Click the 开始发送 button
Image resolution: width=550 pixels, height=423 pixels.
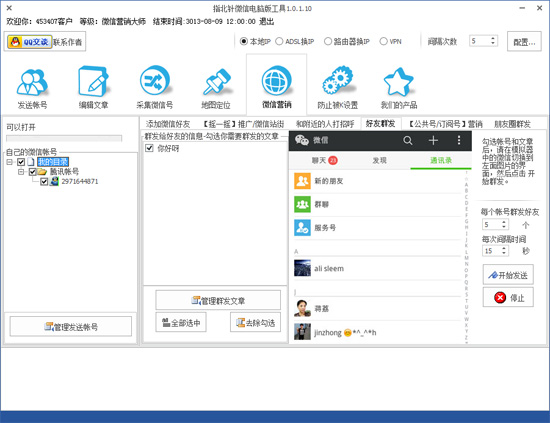(x=508, y=275)
